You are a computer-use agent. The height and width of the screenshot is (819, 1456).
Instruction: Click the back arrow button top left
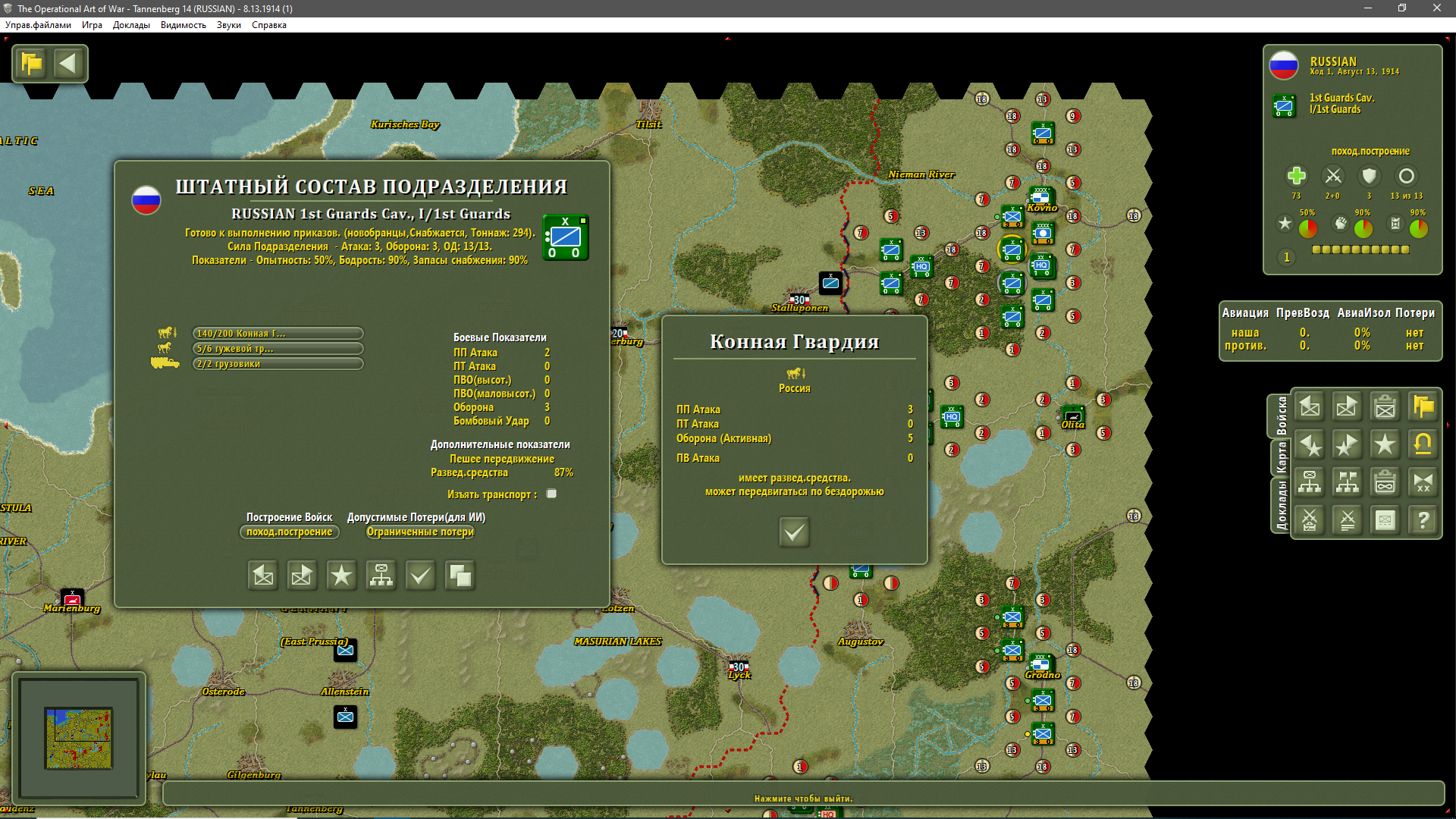(x=68, y=64)
